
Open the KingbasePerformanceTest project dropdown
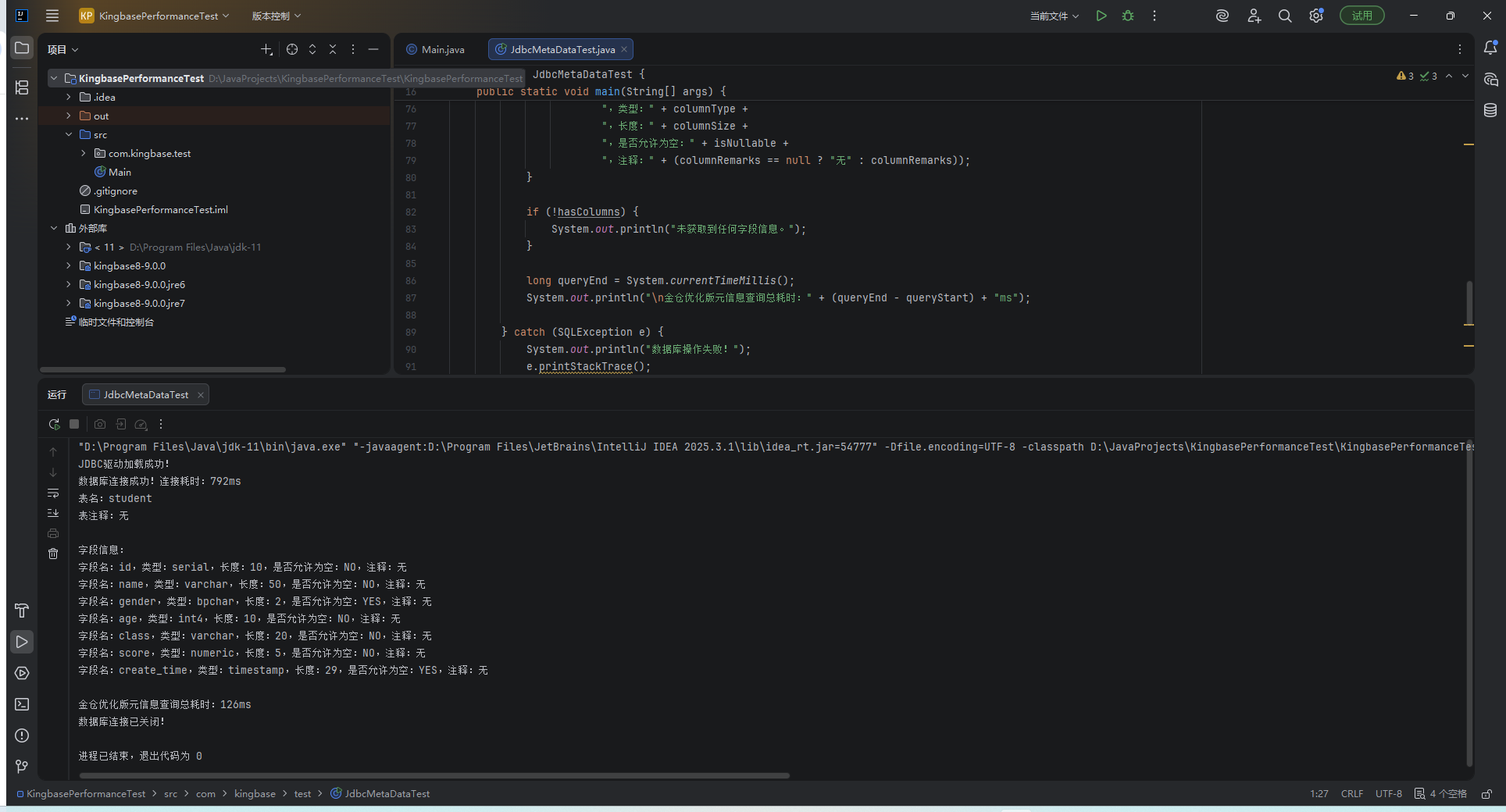click(x=155, y=16)
